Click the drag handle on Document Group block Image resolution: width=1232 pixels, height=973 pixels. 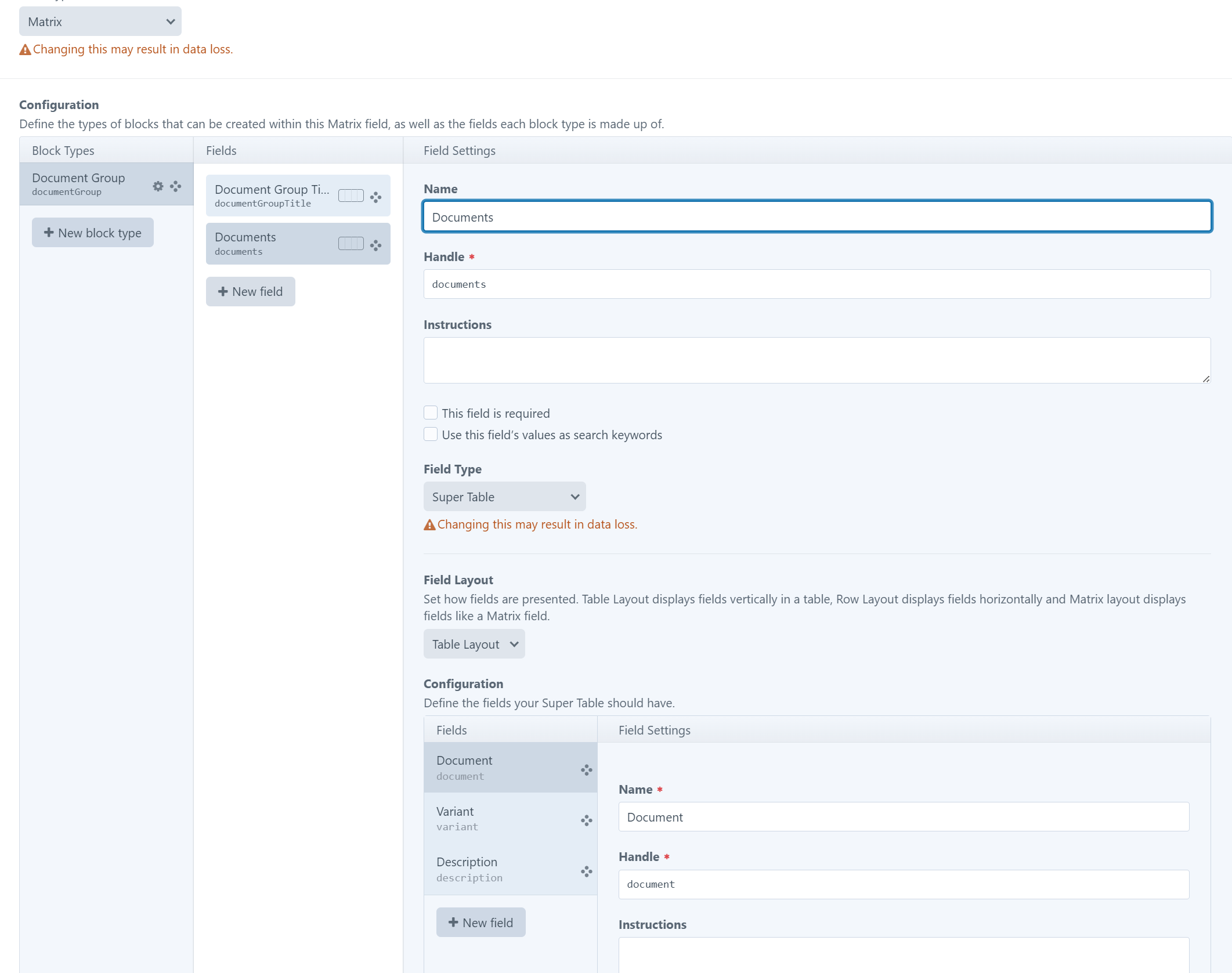[x=176, y=186]
